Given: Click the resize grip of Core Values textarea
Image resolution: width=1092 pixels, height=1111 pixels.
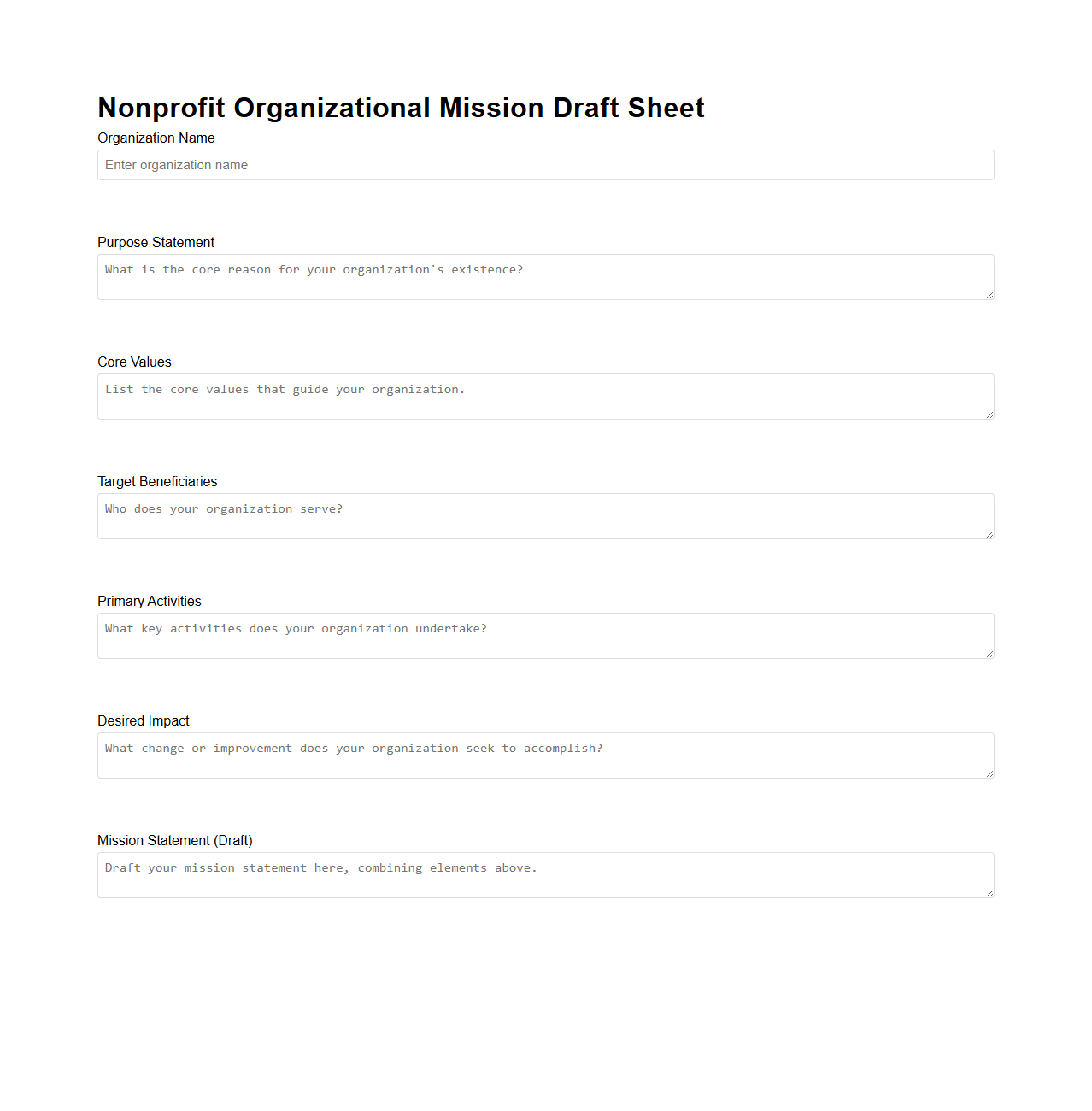Looking at the screenshot, I should [989, 416].
